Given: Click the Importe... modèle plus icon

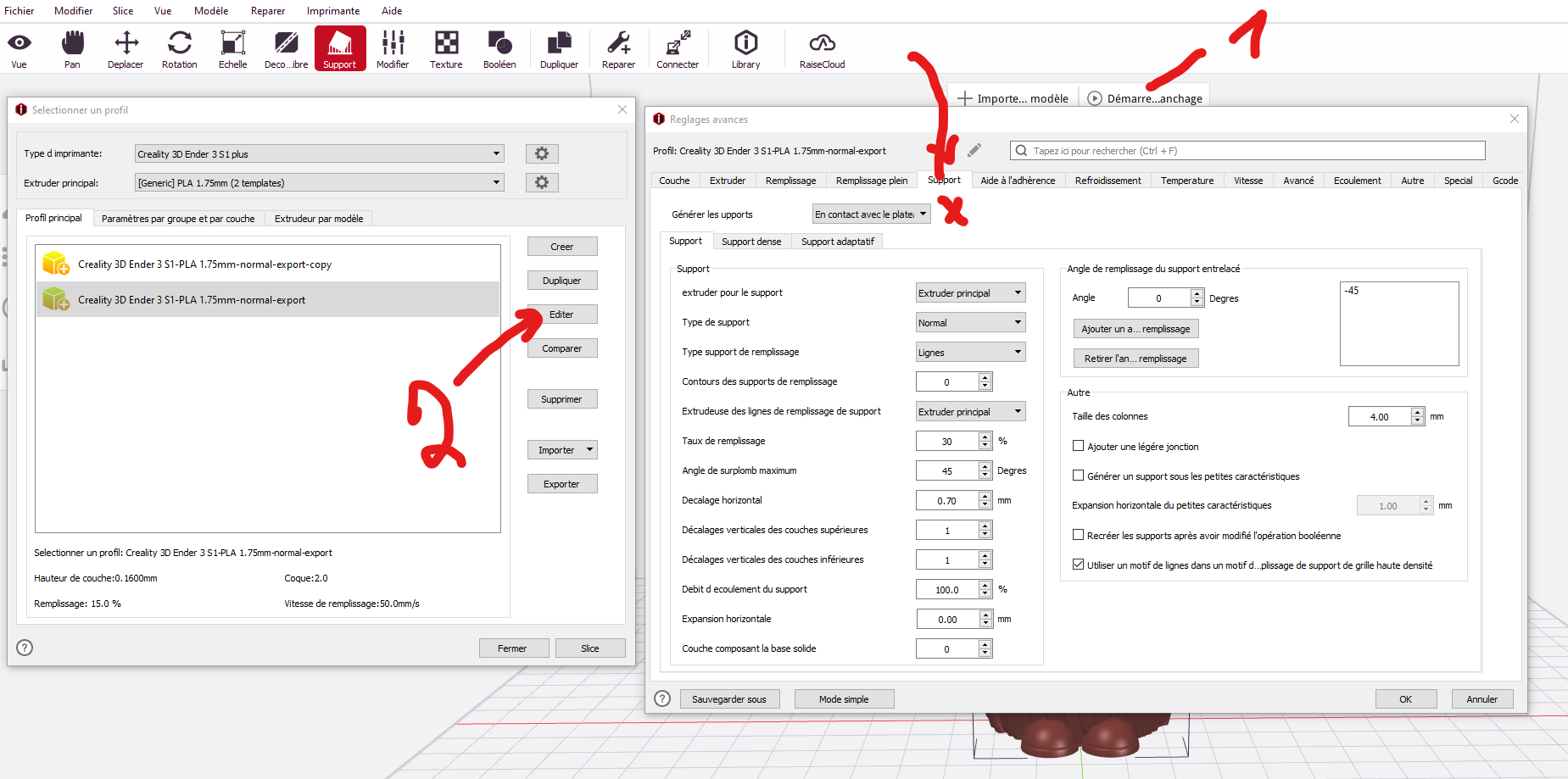Looking at the screenshot, I should click(x=964, y=98).
